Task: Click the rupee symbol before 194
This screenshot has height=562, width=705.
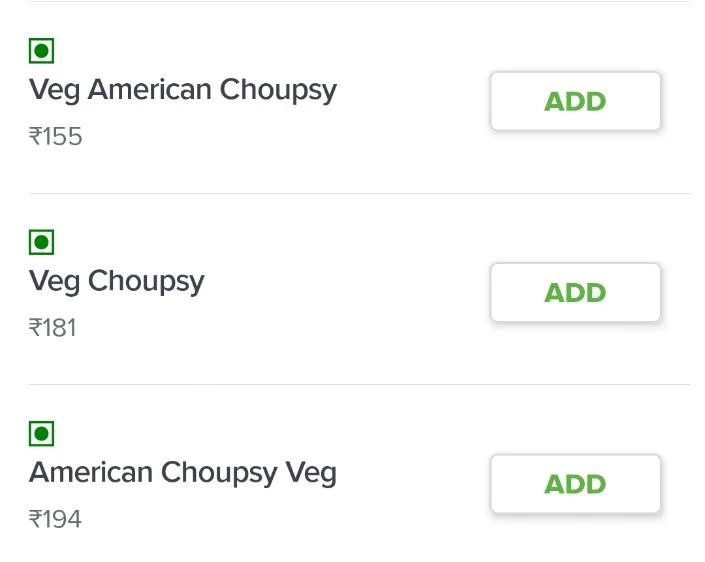Action: coord(35,519)
